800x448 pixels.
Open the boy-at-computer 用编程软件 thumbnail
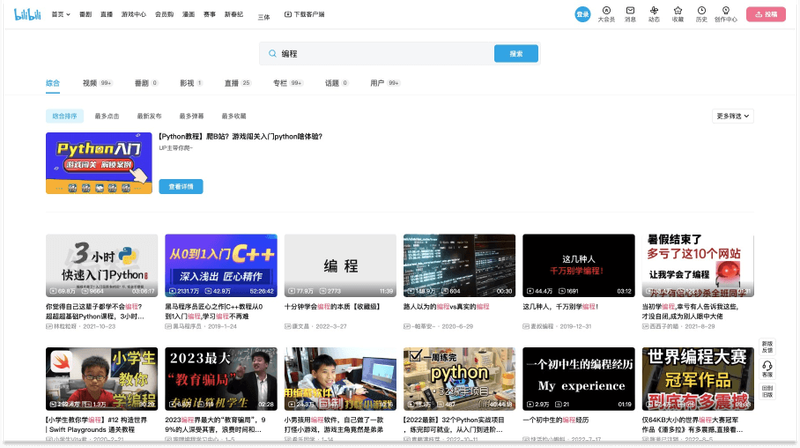[340, 379]
